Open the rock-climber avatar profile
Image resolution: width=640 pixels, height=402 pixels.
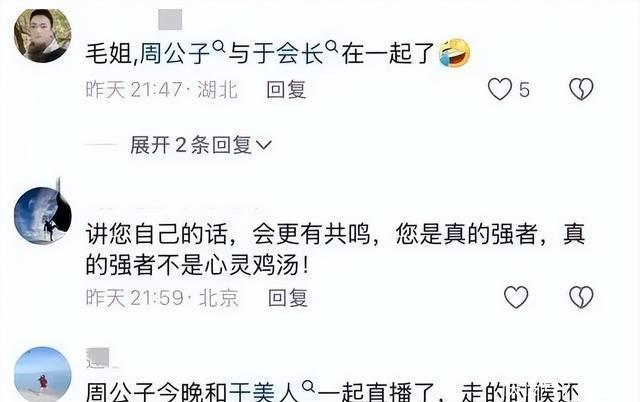tap(42, 215)
